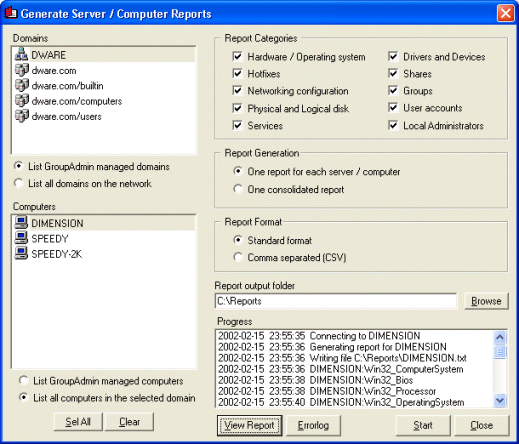Click the dware.com server icon
The height and width of the screenshot is (444, 519).
pyautogui.click(x=22, y=70)
